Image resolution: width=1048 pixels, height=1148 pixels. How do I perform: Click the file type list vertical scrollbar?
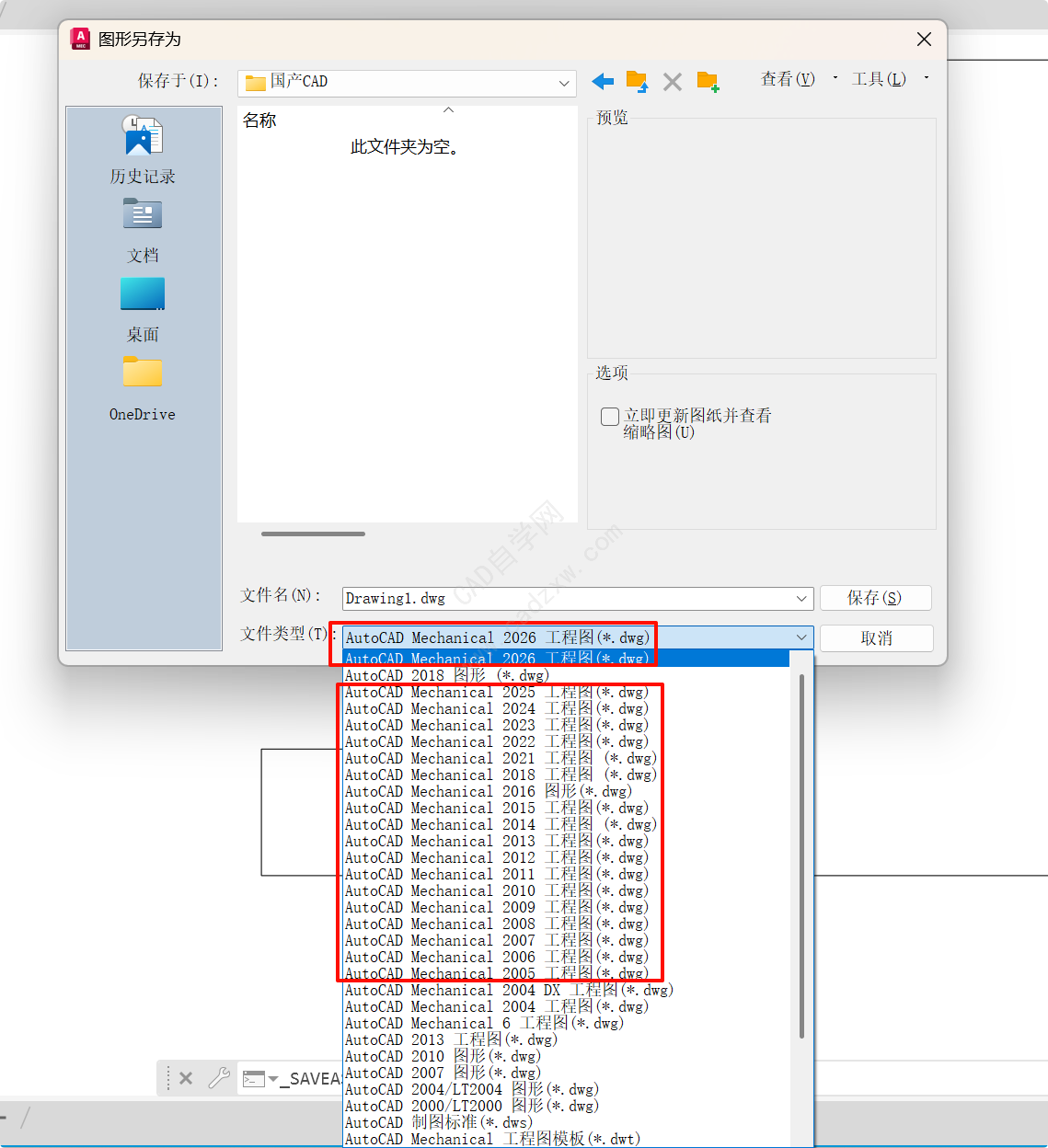(x=801, y=855)
